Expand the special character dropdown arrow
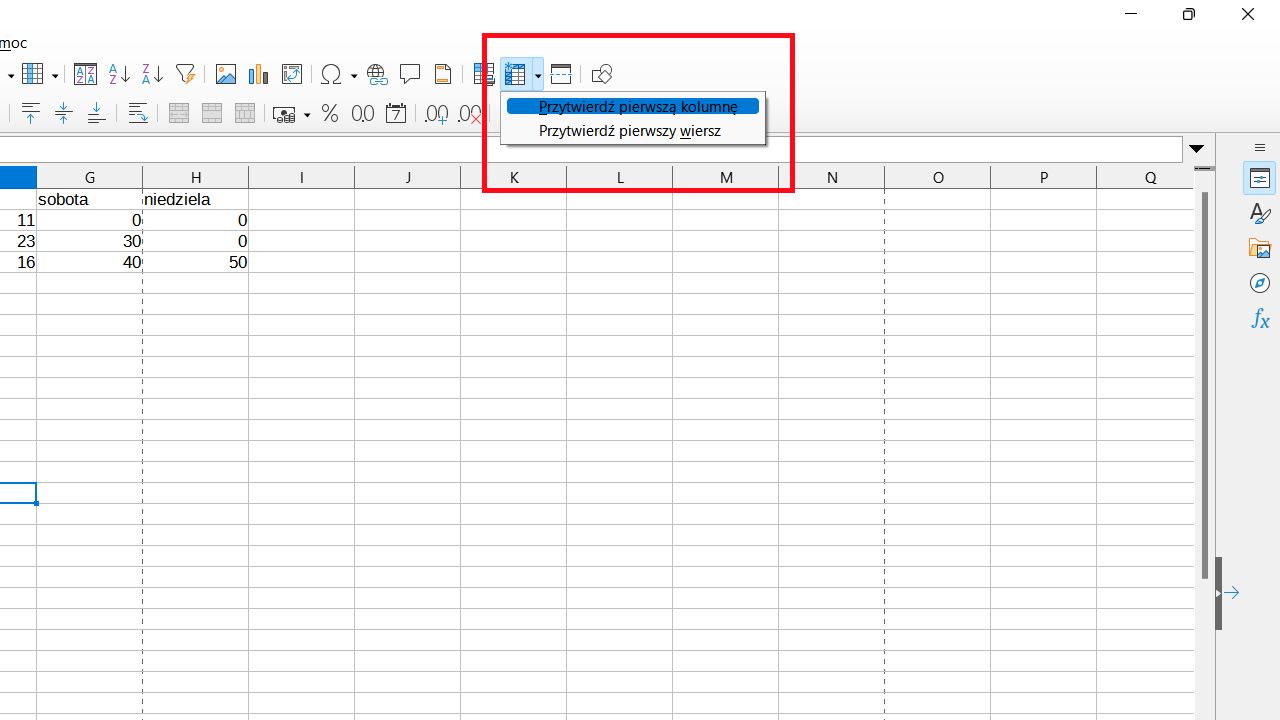Screen dimensions: 1280x720 coord(353,74)
